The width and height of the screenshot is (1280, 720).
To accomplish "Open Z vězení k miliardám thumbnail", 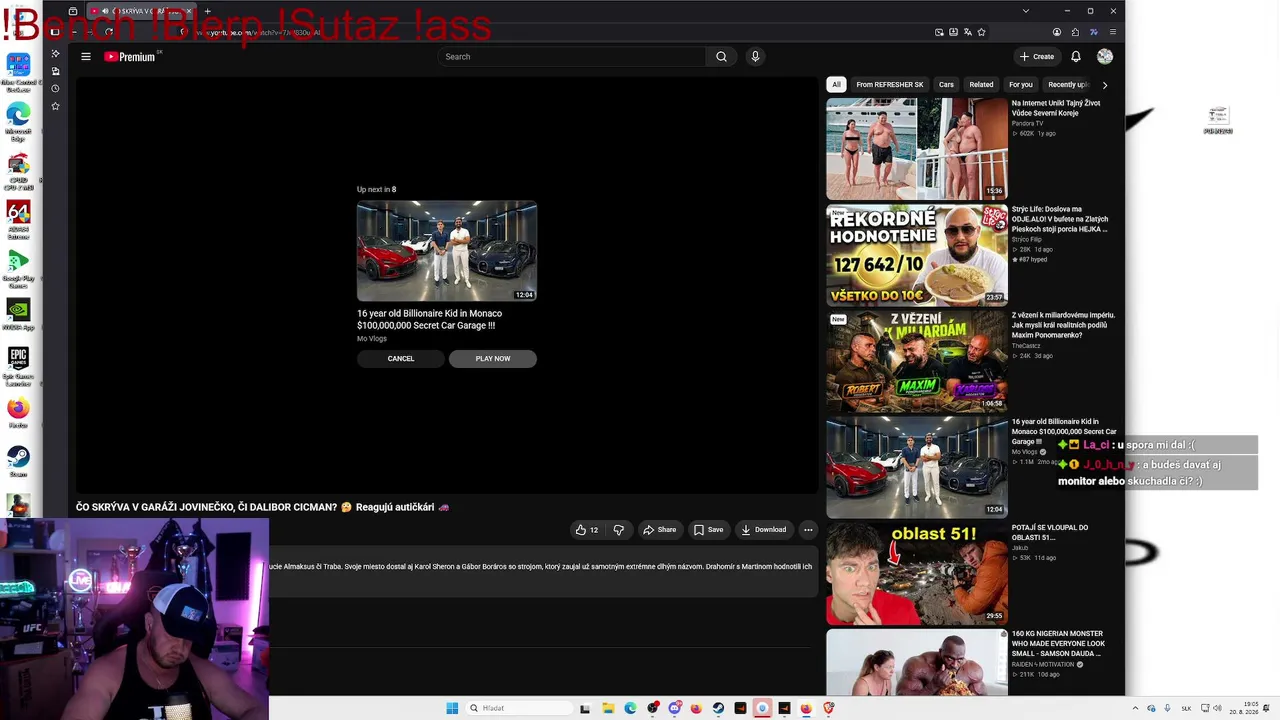I will click(917, 361).
